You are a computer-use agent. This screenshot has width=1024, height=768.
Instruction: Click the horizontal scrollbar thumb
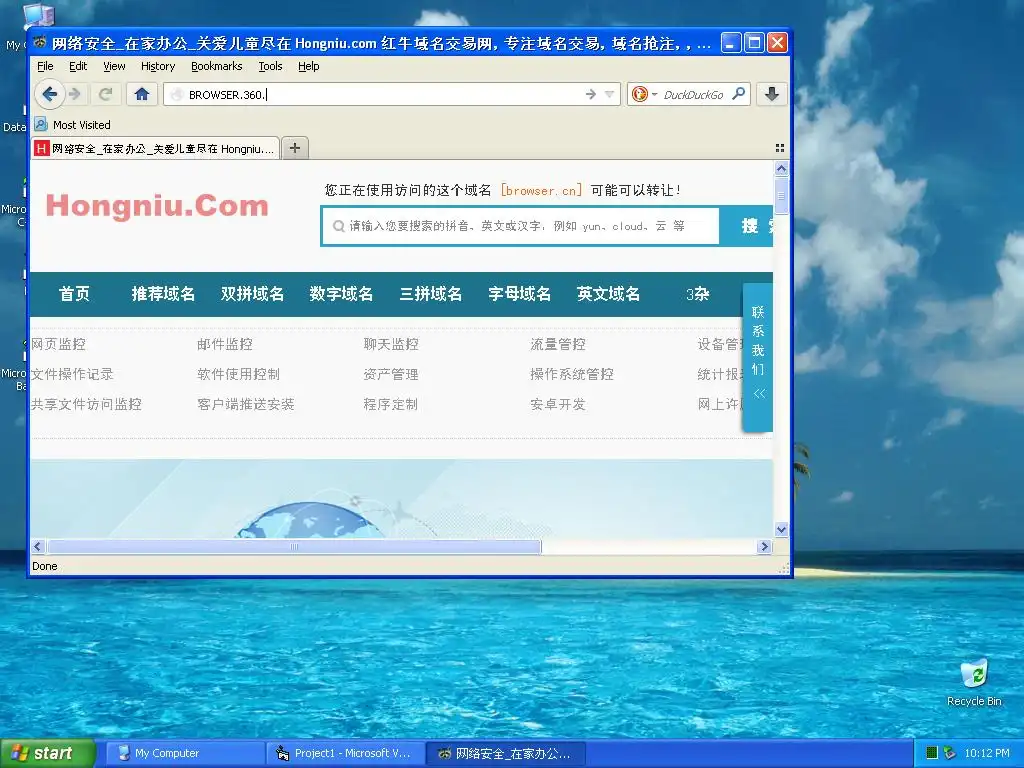pyautogui.click(x=295, y=547)
